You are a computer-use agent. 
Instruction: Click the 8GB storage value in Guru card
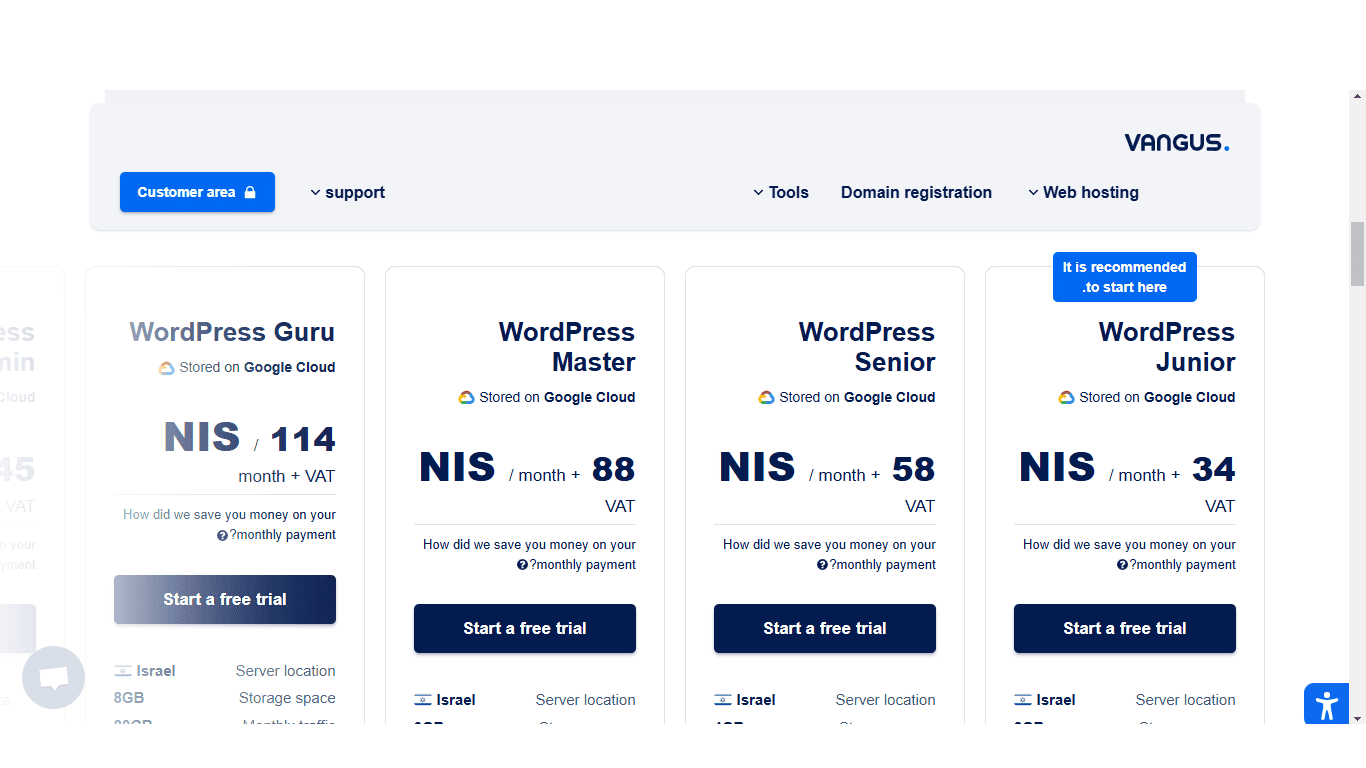pyautogui.click(x=129, y=698)
